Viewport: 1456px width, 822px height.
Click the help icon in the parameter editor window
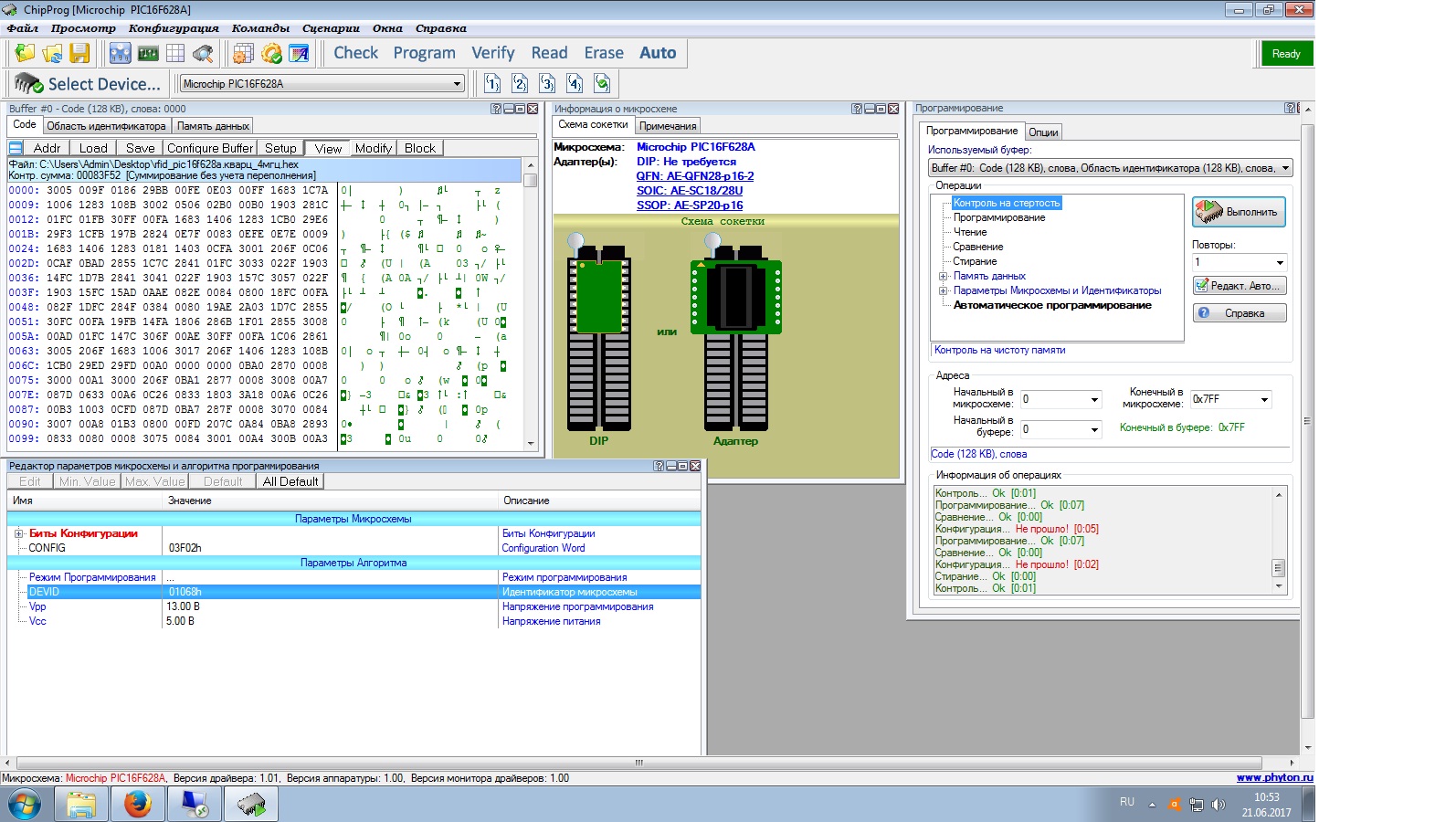659,466
